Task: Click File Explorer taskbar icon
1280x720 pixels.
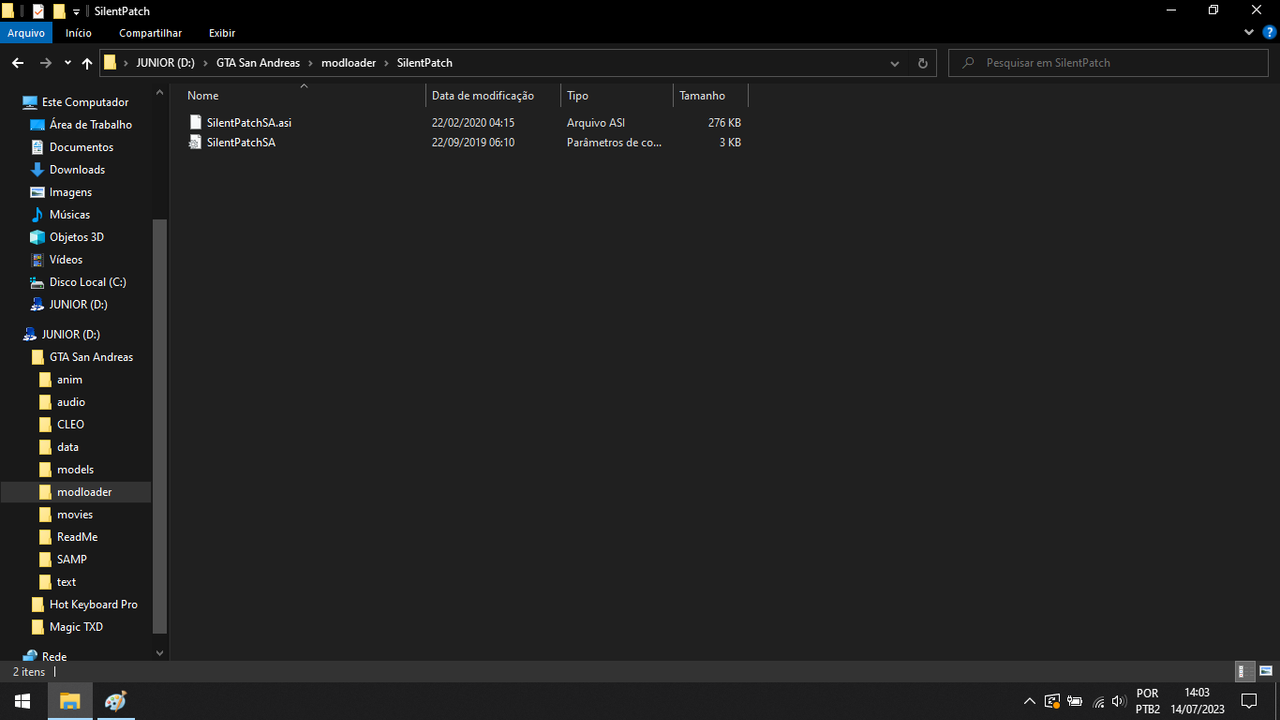Action: [x=70, y=701]
